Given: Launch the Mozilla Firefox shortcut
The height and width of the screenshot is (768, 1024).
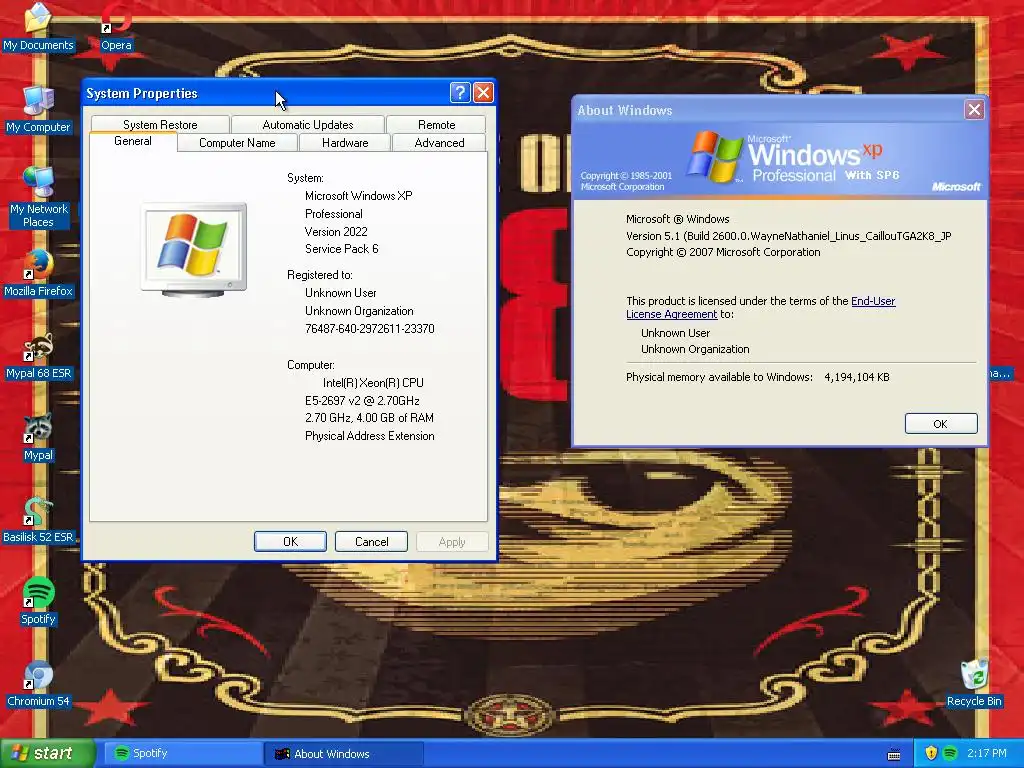Looking at the screenshot, I should tap(38, 273).
